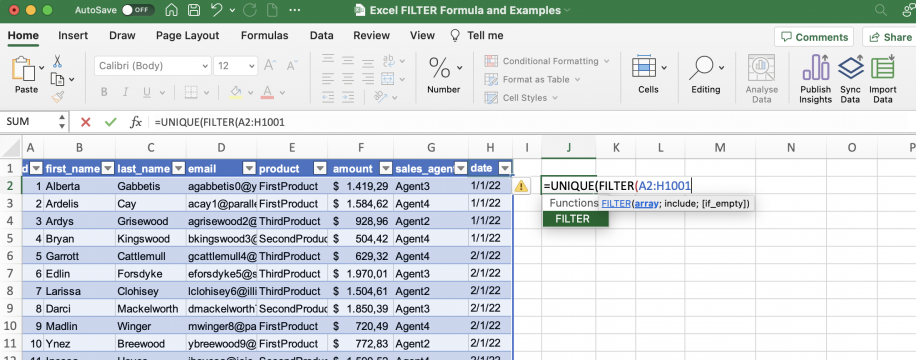916x360 pixels.
Task: Click the Undo arrow icon
Action: (216, 11)
